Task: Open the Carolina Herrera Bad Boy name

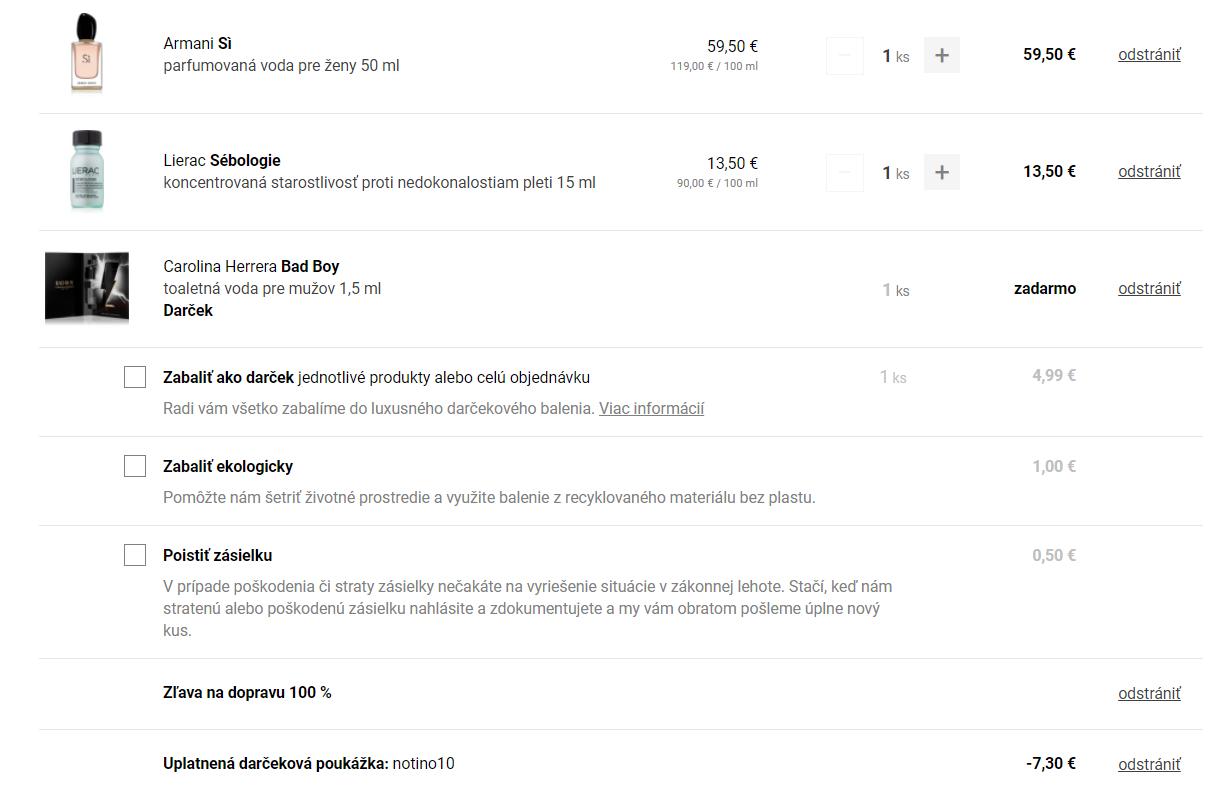Action: 251,267
